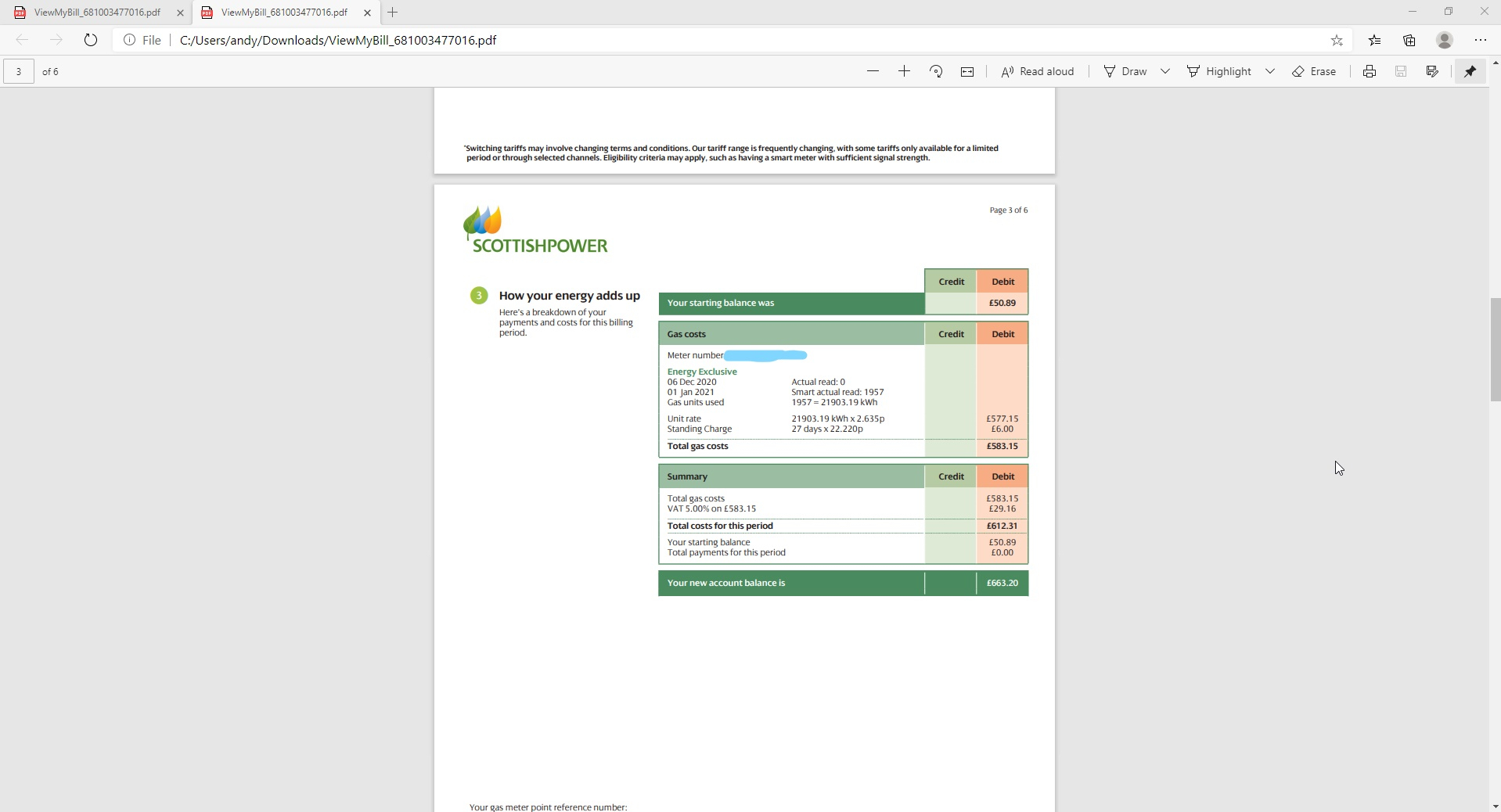1501x812 pixels.
Task: Rotate the PDF page
Action: (936, 71)
